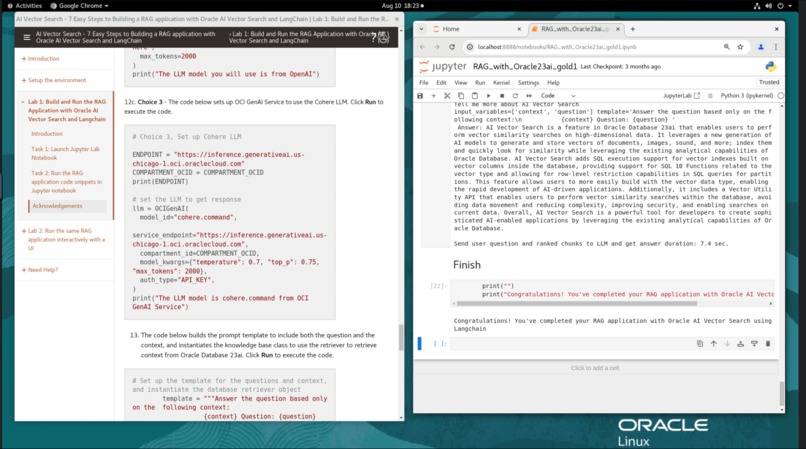The image size is (806, 449).
Task: Open the Jupyter Settings menu
Action: click(528, 83)
